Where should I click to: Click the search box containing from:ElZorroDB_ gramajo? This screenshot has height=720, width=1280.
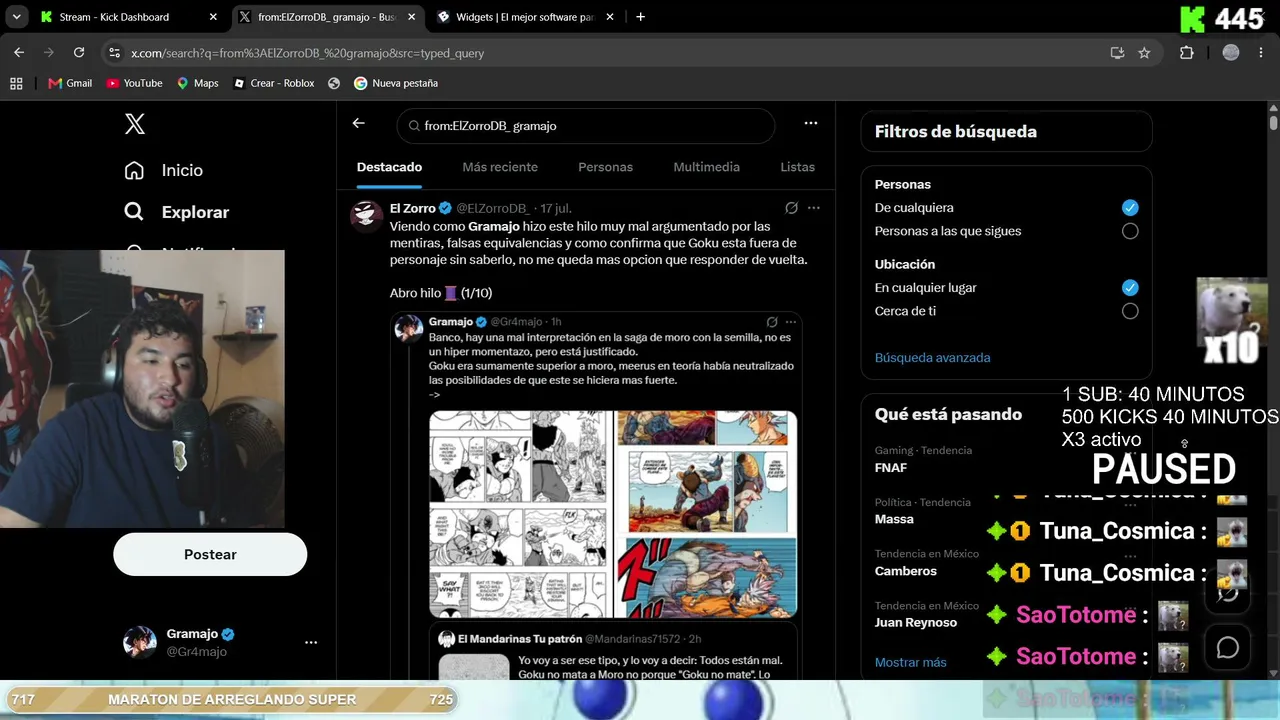pyautogui.click(x=586, y=126)
